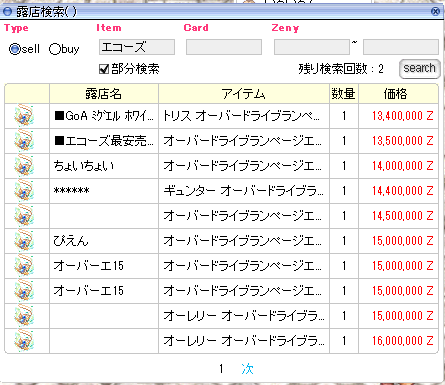Sort by 数量 column header
This screenshot has height=385, width=445.
(344, 94)
